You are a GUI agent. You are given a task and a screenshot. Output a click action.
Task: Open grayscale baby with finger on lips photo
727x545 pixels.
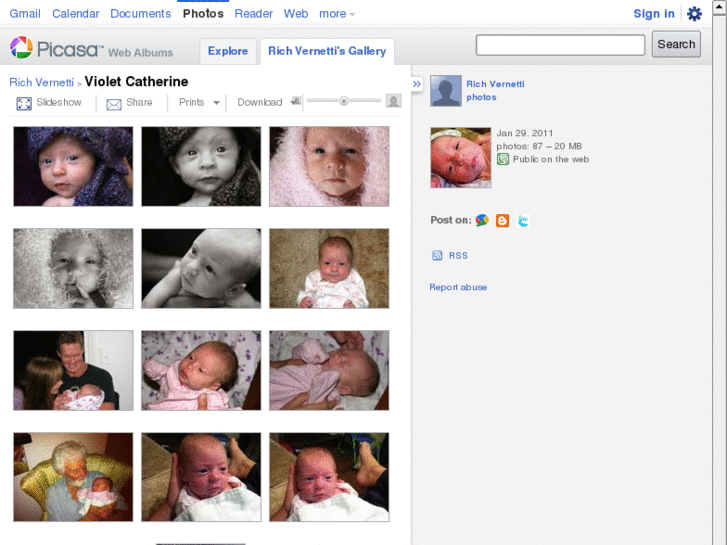pos(73,269)
